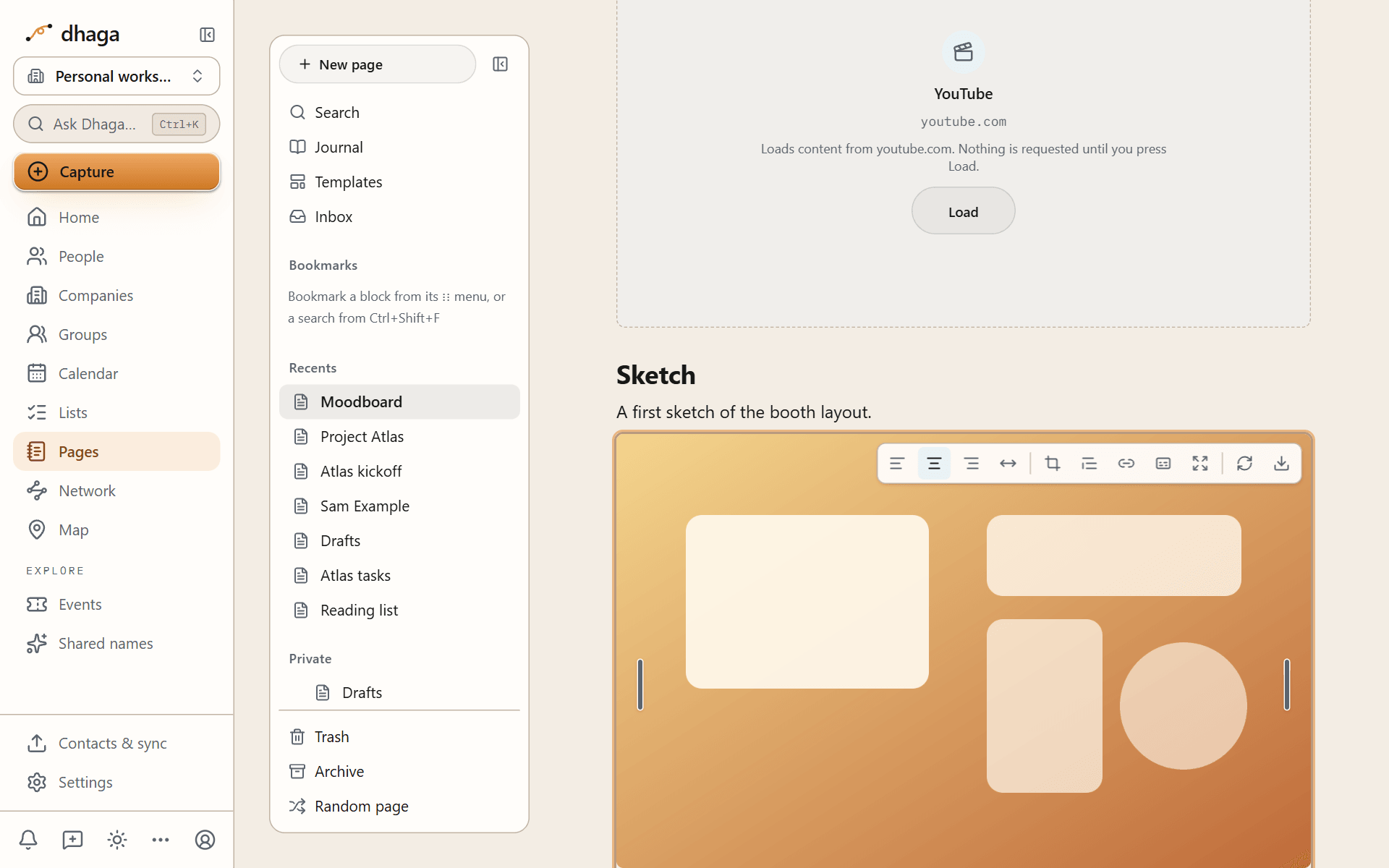Click the left image resize handle

click(640, 684)
